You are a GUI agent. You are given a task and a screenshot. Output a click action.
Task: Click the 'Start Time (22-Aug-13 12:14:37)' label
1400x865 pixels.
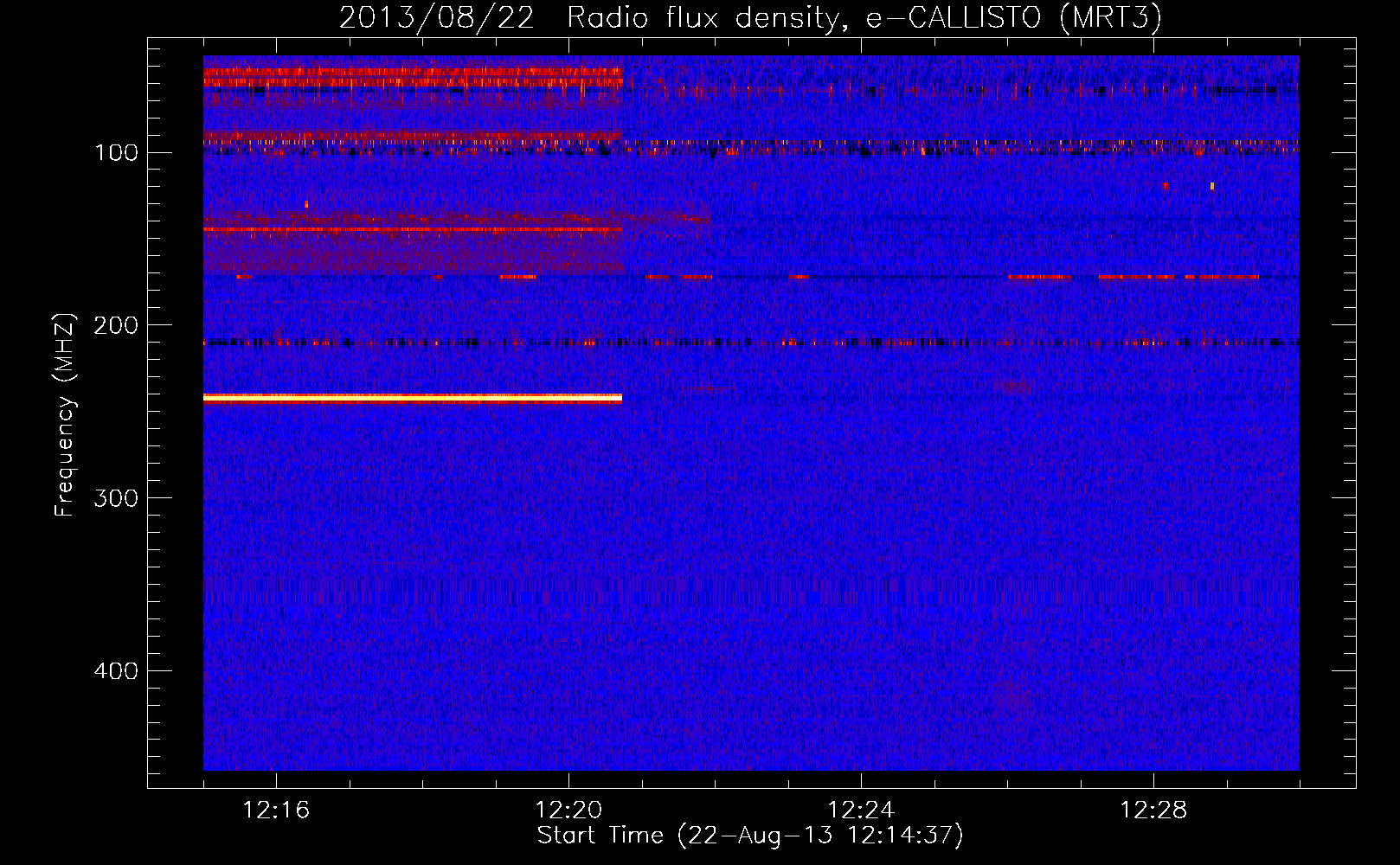click(x=750, y=836)
